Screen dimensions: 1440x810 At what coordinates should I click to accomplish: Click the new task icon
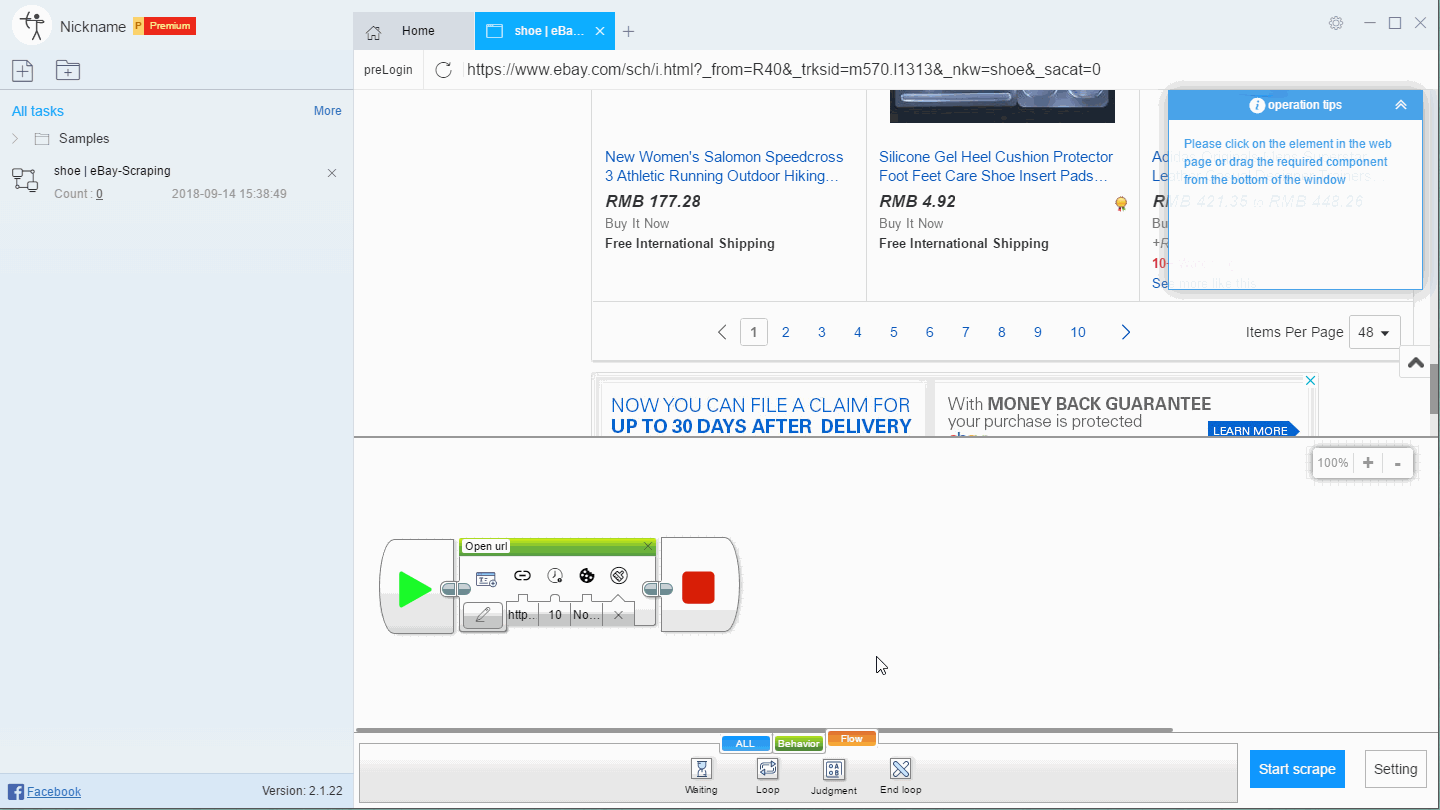[22, 70]
